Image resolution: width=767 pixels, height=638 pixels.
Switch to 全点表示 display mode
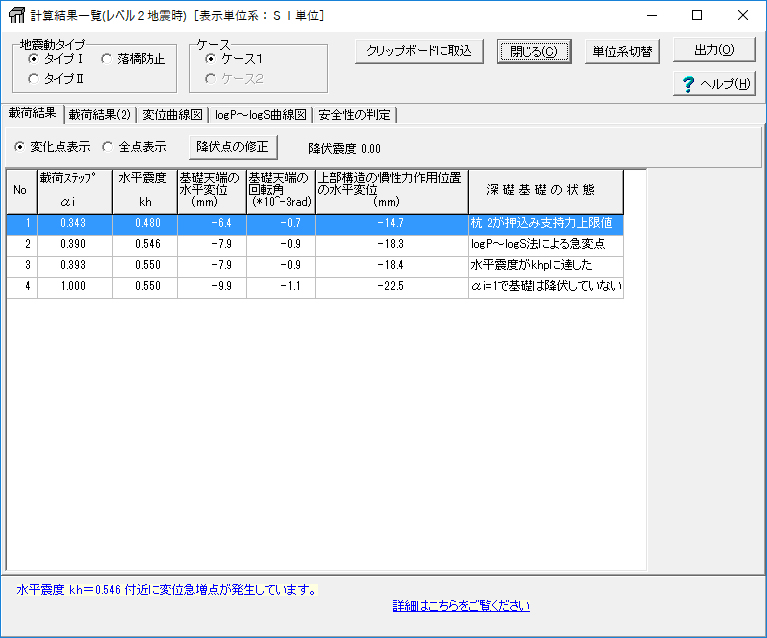pos(108,146)
